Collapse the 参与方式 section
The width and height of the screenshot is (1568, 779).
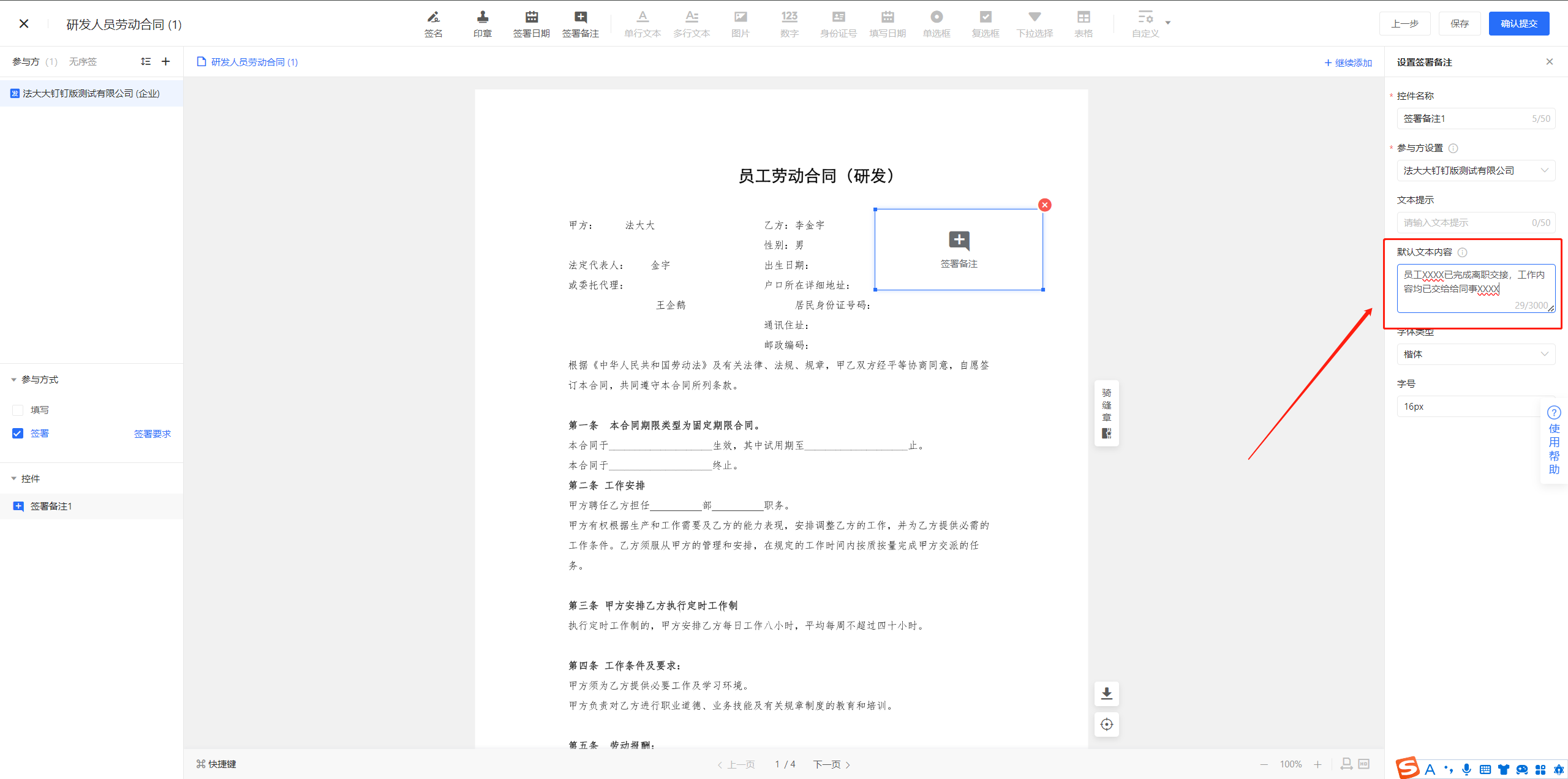point(13,380)
